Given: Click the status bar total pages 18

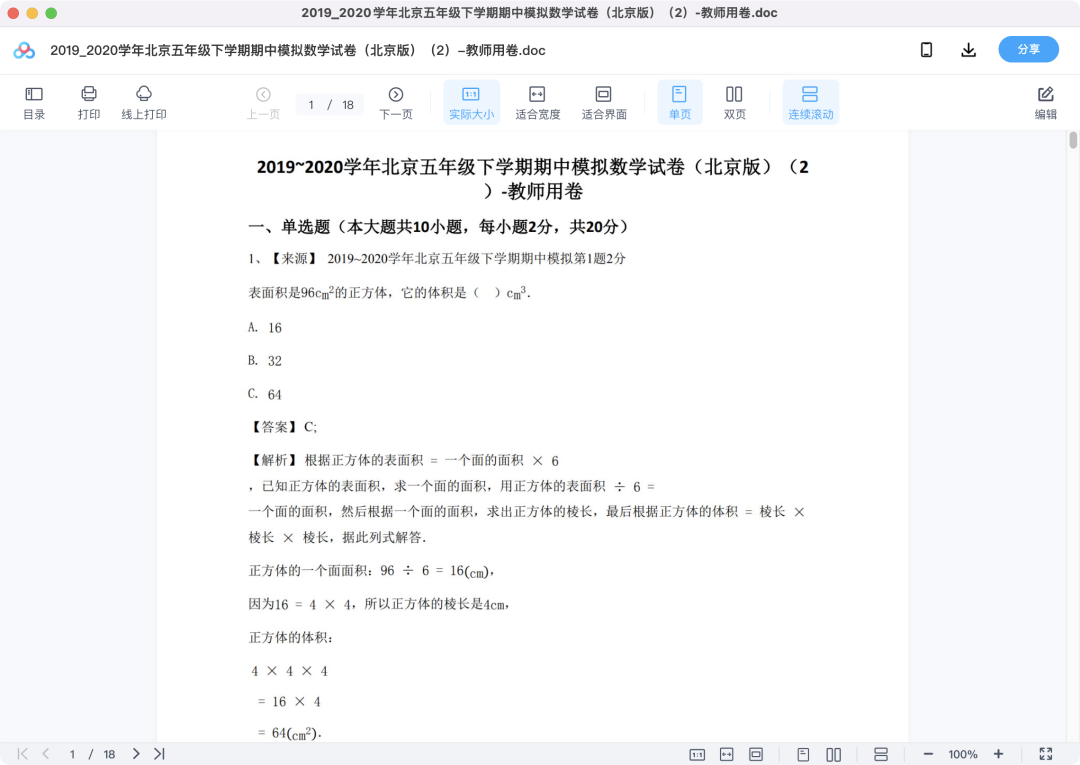Looking at the screenshot, I should [x=109, y=755].
